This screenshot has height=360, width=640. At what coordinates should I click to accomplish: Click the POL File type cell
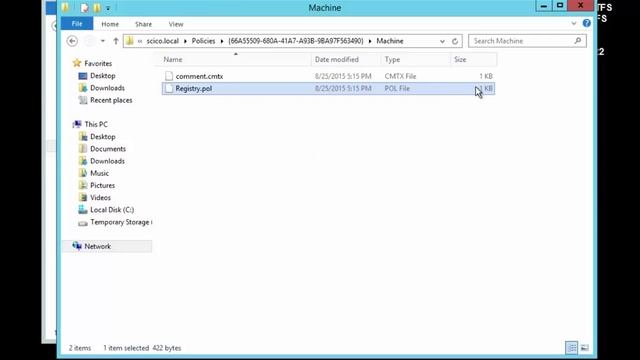397,89
